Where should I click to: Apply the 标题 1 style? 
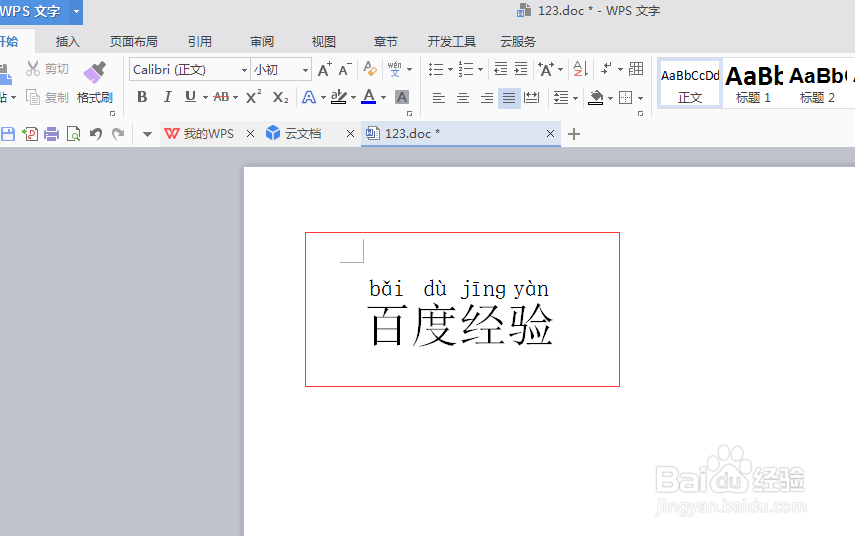coord(753,83)
